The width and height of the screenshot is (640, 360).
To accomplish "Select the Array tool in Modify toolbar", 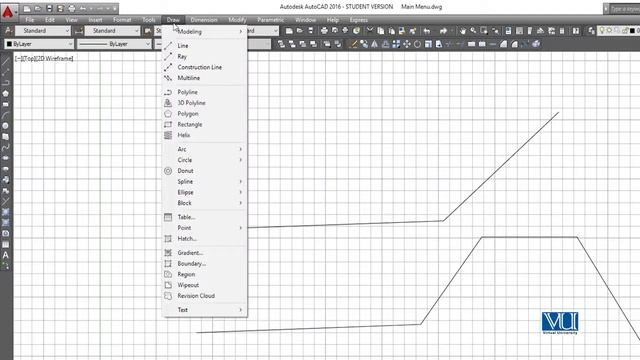I will coord(396,44).
